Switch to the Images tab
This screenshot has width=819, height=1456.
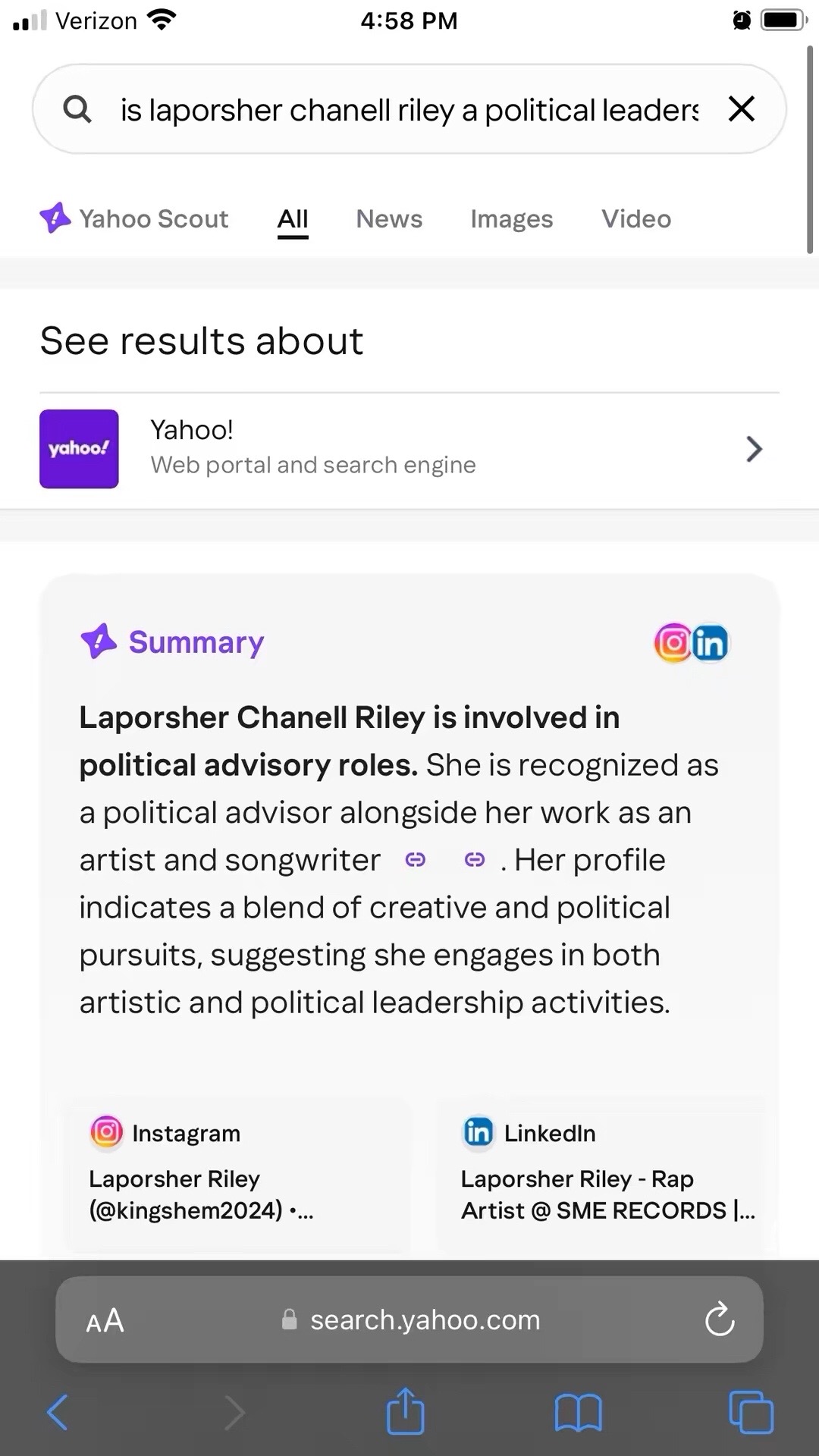pyautogui.click(x=512, y=219)
